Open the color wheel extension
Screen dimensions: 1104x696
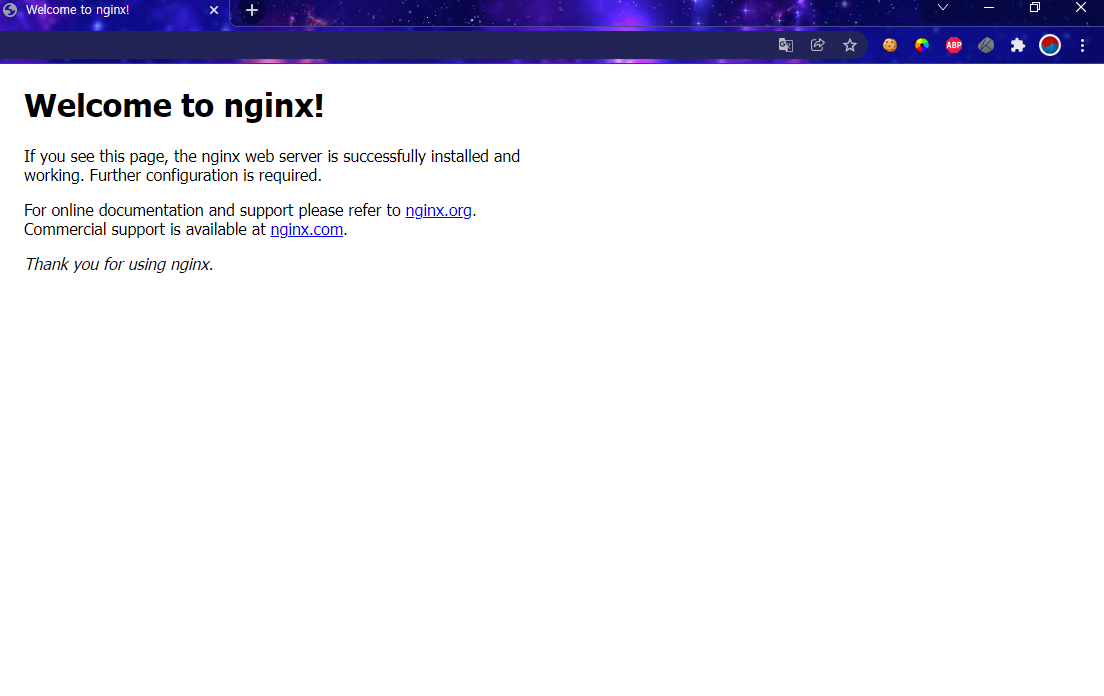click(922, 45)
